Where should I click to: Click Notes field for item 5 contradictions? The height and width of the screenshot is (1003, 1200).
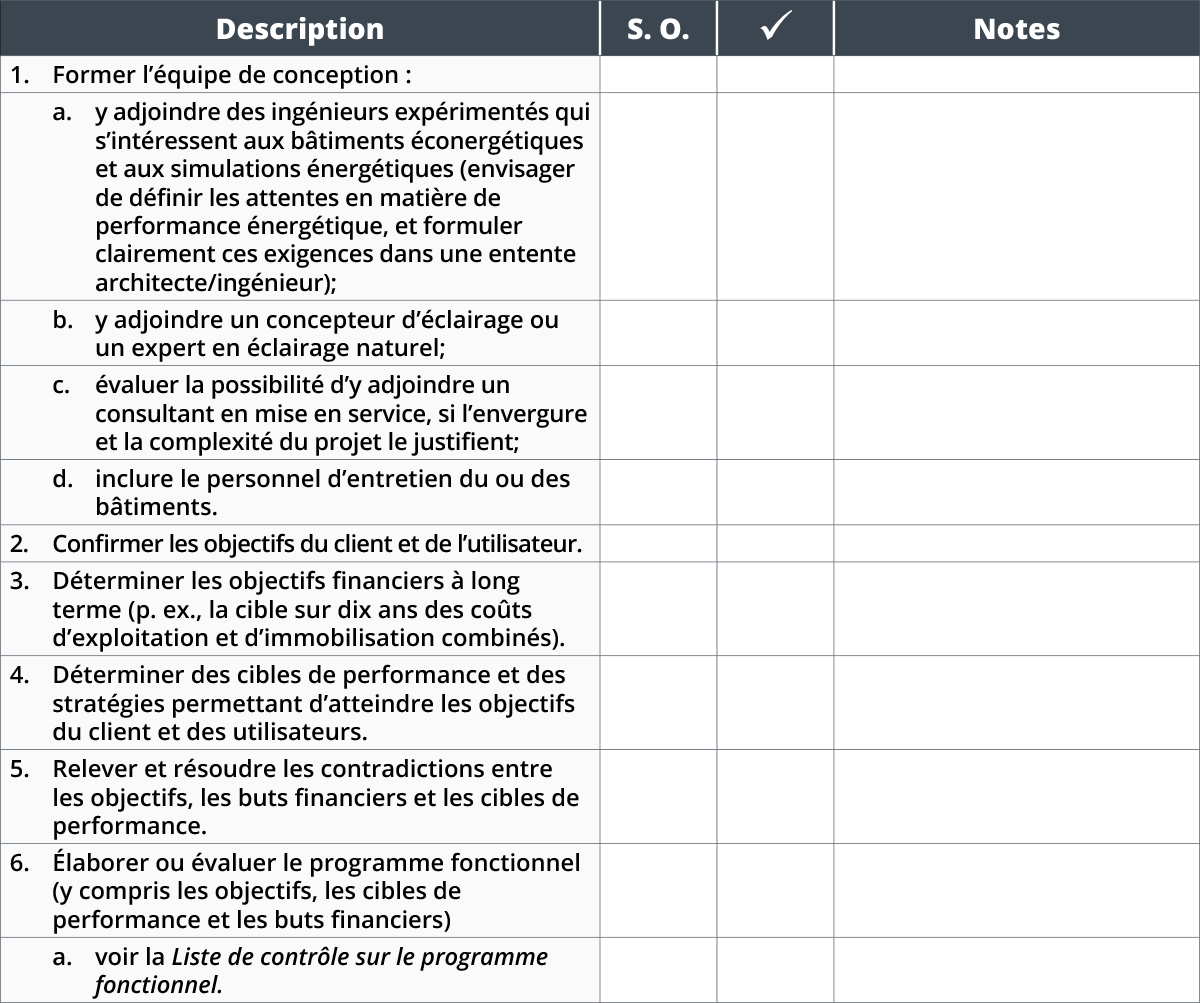1016,797
